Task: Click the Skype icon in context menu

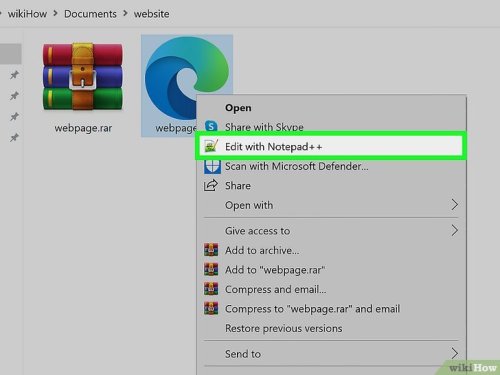Action: (211, 126)
